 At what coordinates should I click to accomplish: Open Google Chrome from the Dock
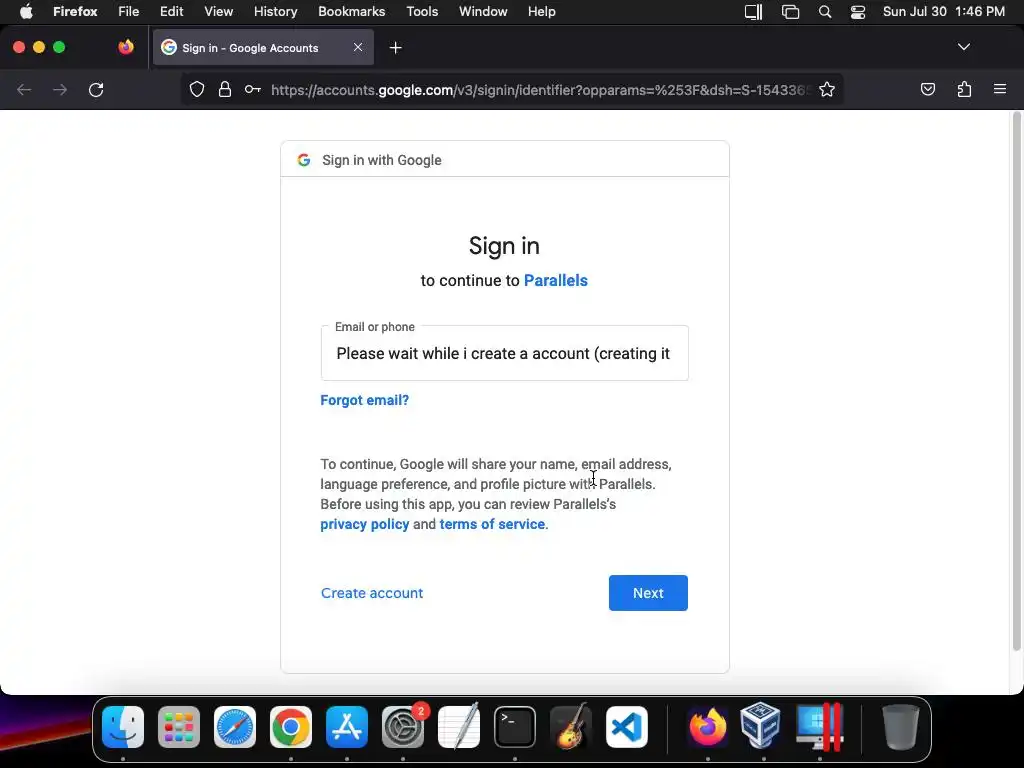[x=291, y=727]
